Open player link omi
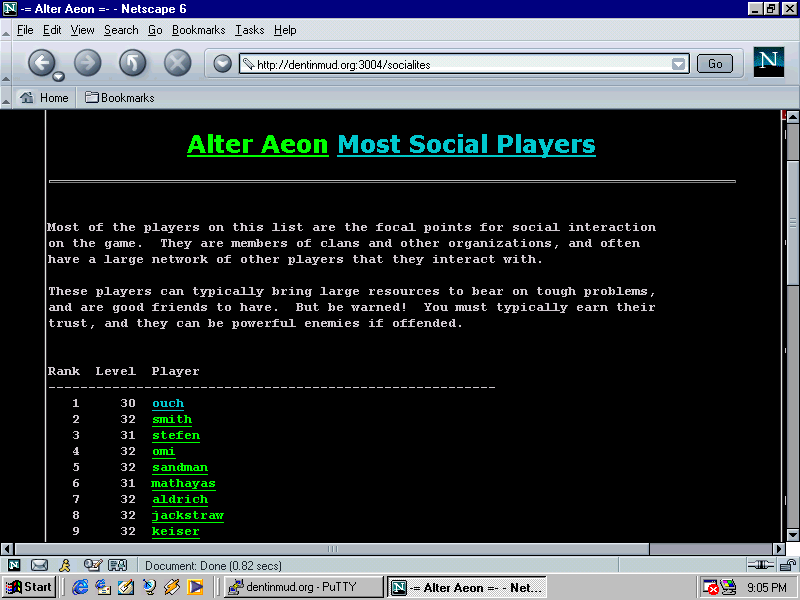 coord(164,452)
